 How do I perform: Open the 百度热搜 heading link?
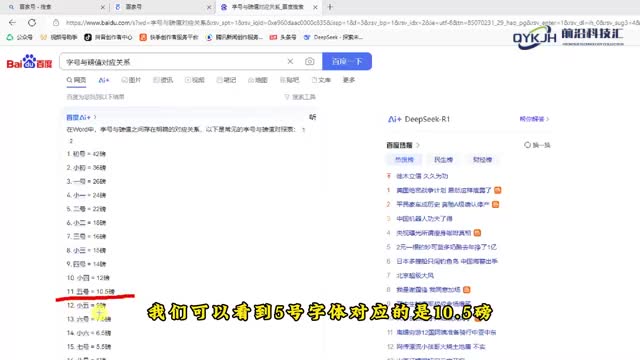click(403, 145)
